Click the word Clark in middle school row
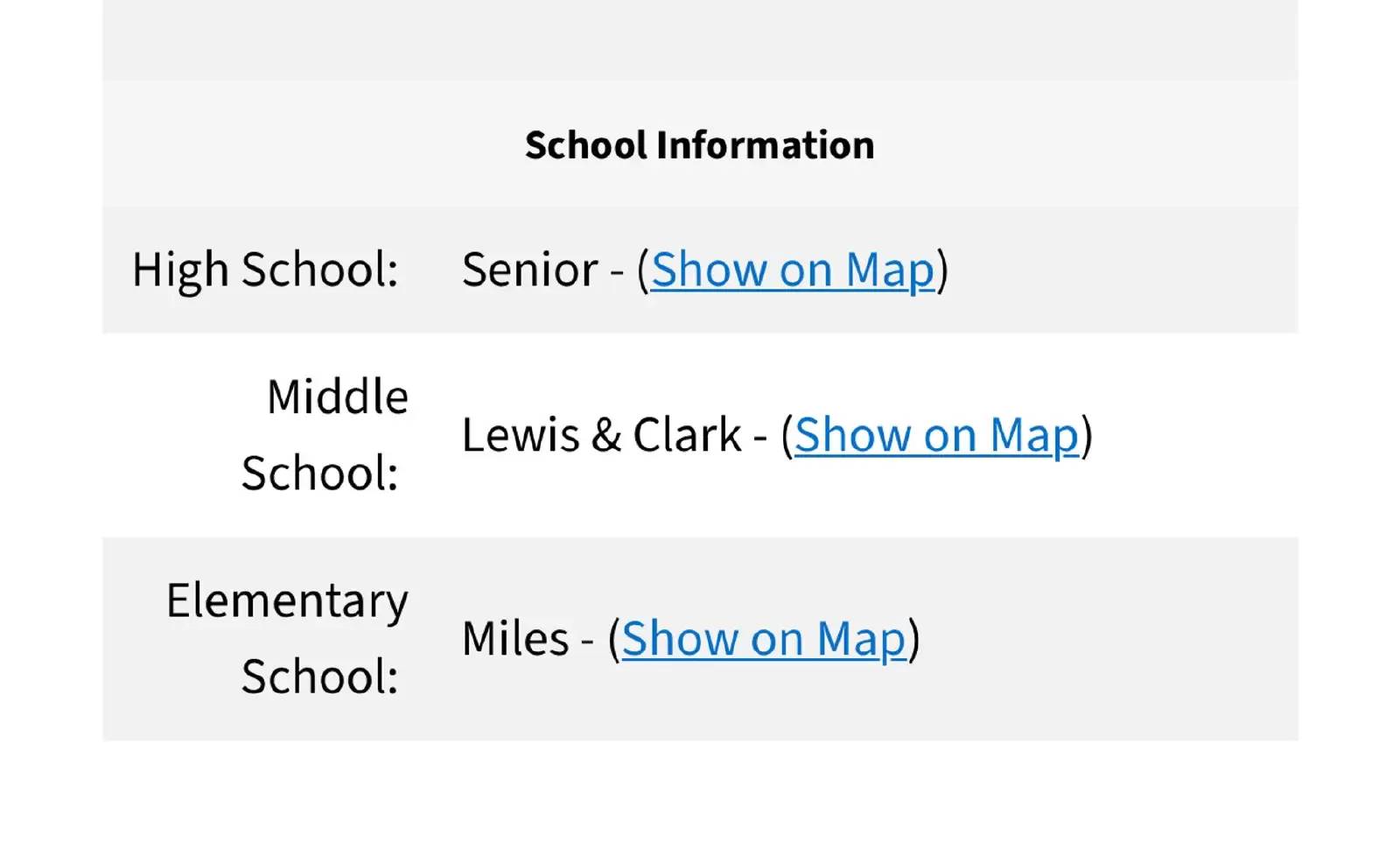 [x=687, y=435]
